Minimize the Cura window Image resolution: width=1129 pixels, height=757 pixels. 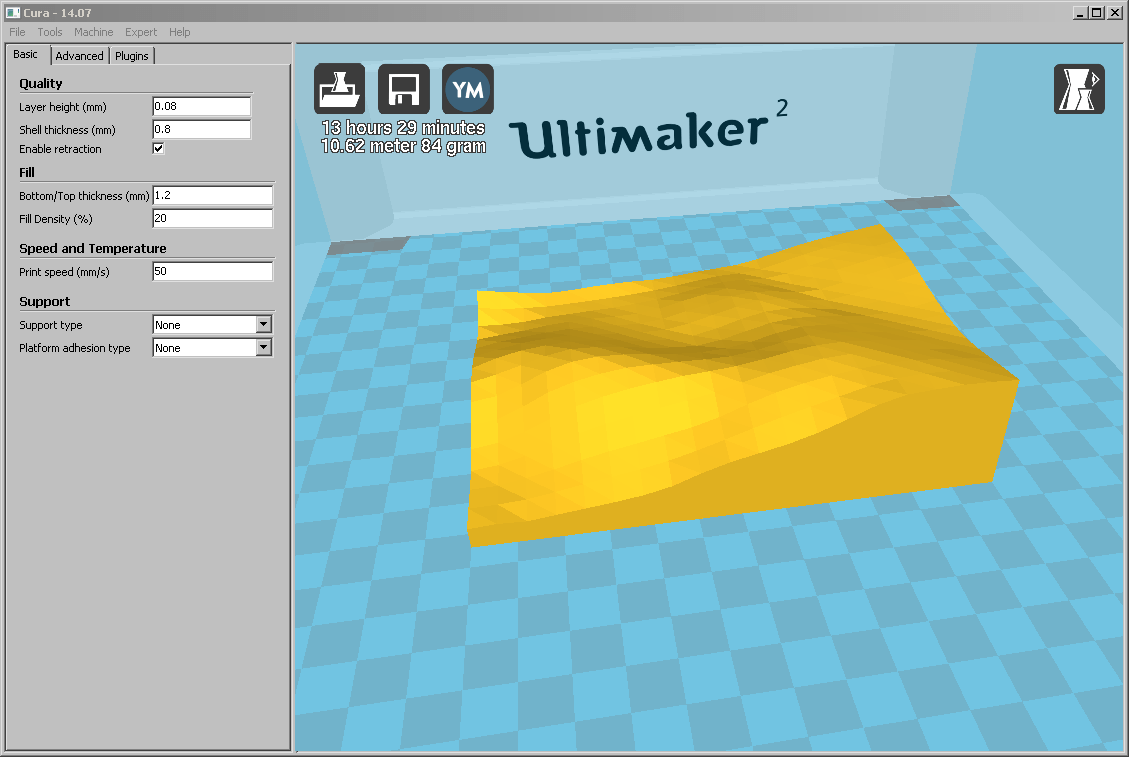(x=1079, y=12)
